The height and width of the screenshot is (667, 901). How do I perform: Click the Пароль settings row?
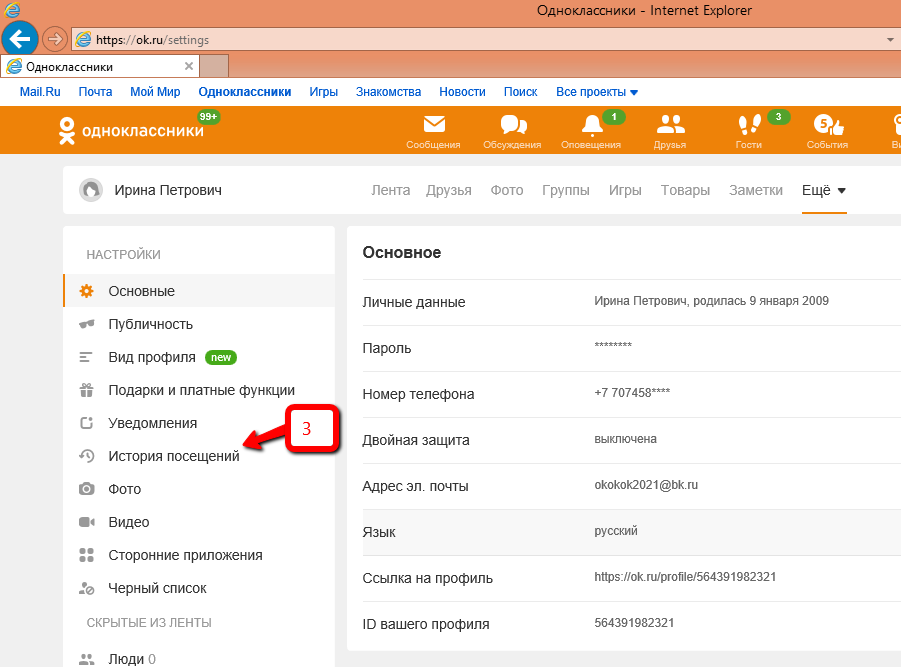(632, 348)
